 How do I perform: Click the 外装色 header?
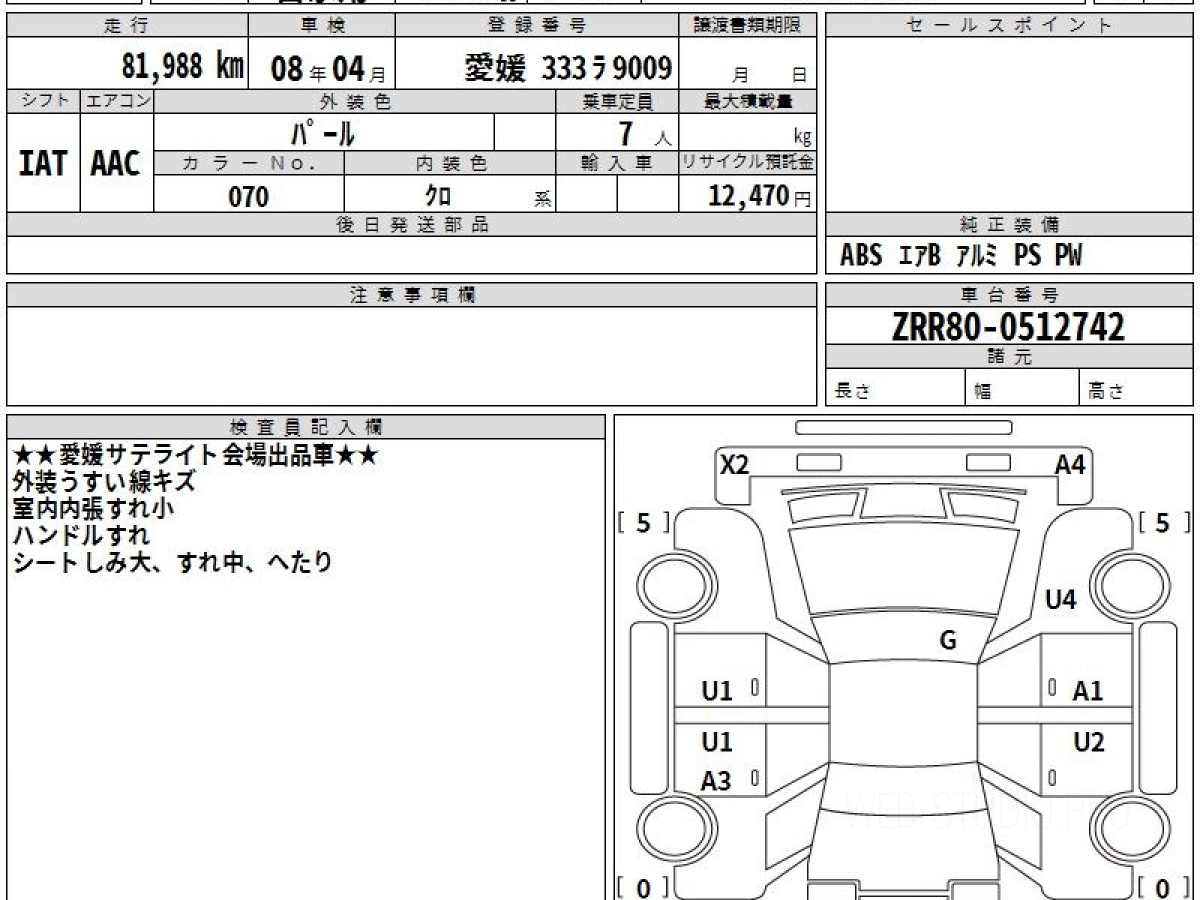click(x=355, y=101)
